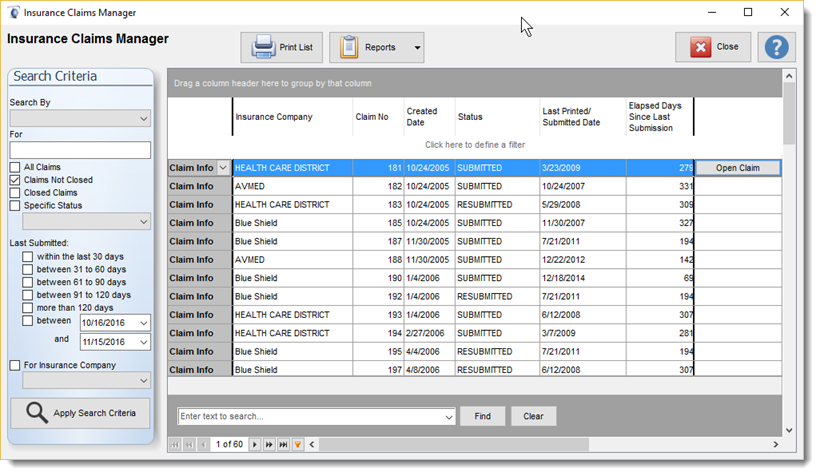Click the Clear button
819x475 pixels.
pyautogui.click(x=533, y=416)
